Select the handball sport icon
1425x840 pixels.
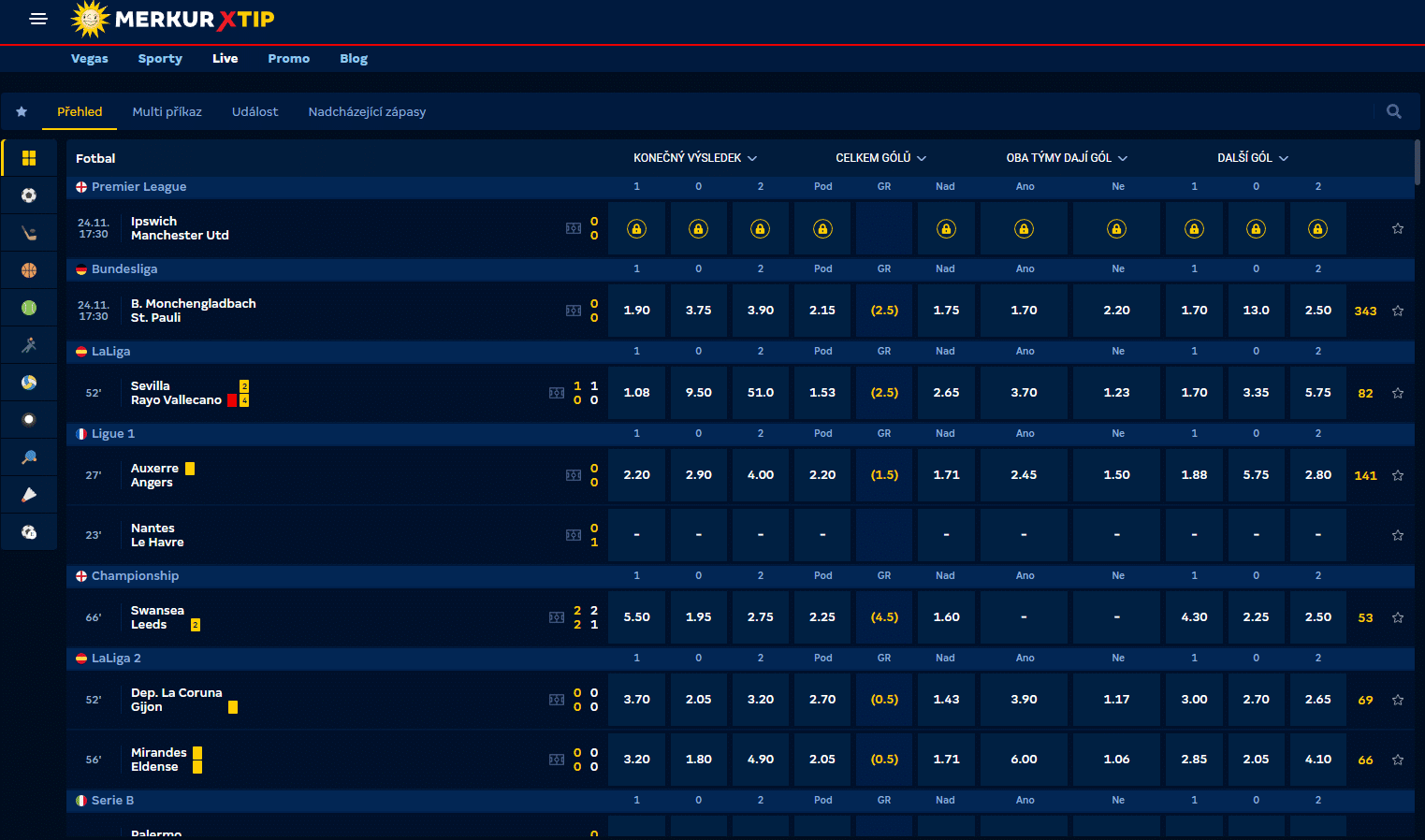click(x=29, y=345)
